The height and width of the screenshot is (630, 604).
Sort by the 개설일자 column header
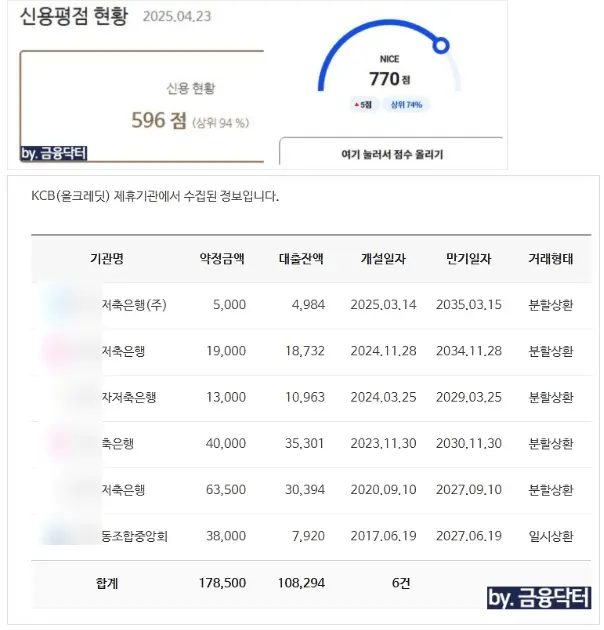pos(382,259)
